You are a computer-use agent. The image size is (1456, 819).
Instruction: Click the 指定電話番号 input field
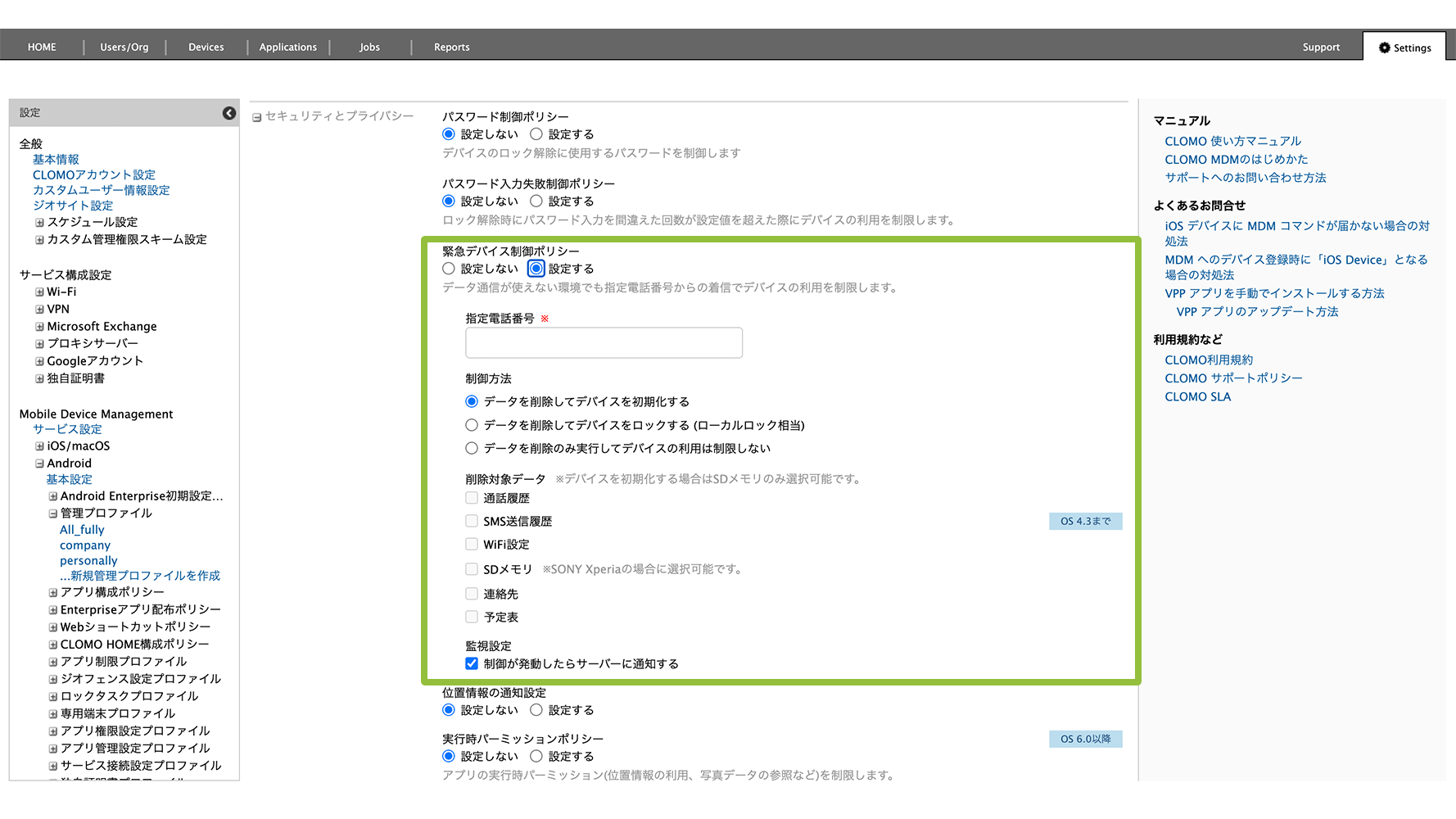tap(604, 343)
